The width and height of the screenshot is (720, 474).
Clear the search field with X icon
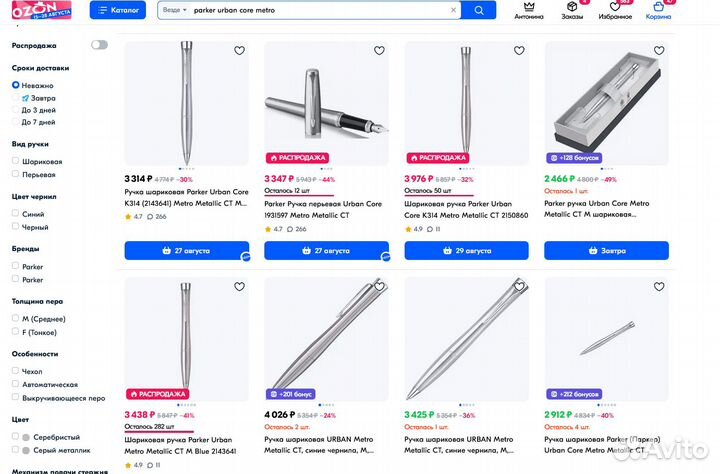[x=453, y=10]
